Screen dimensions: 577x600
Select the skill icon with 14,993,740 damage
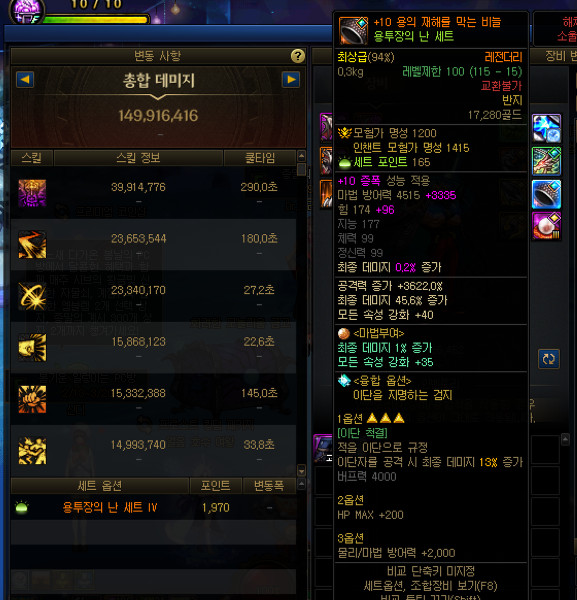pos(33,451)
